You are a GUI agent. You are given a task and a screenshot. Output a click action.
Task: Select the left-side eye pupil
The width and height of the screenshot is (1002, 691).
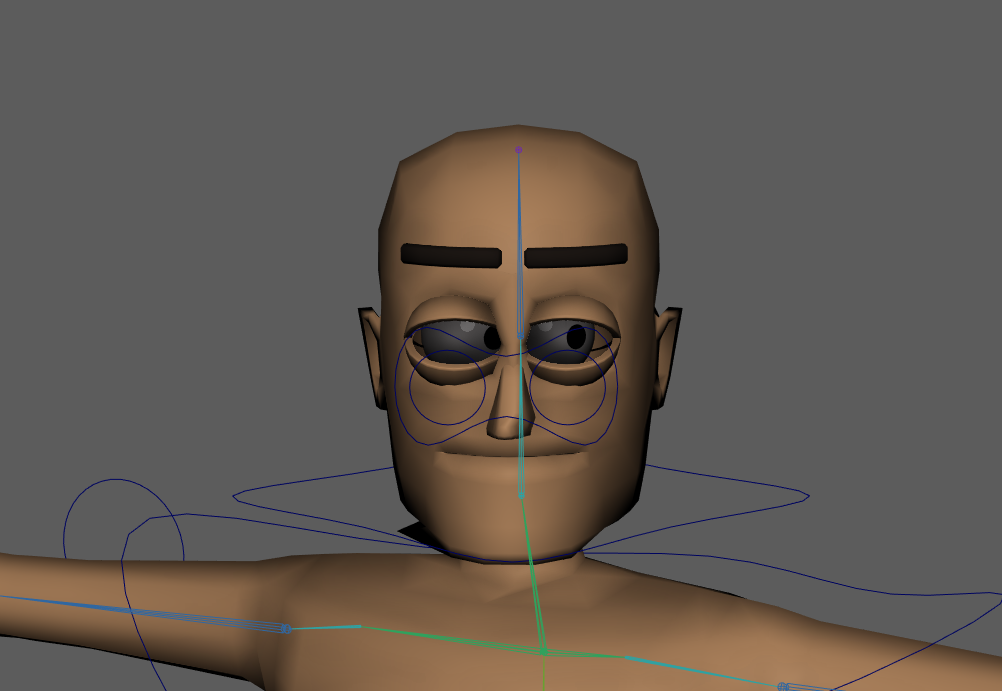pyautogui.click(x=492, y=337)
